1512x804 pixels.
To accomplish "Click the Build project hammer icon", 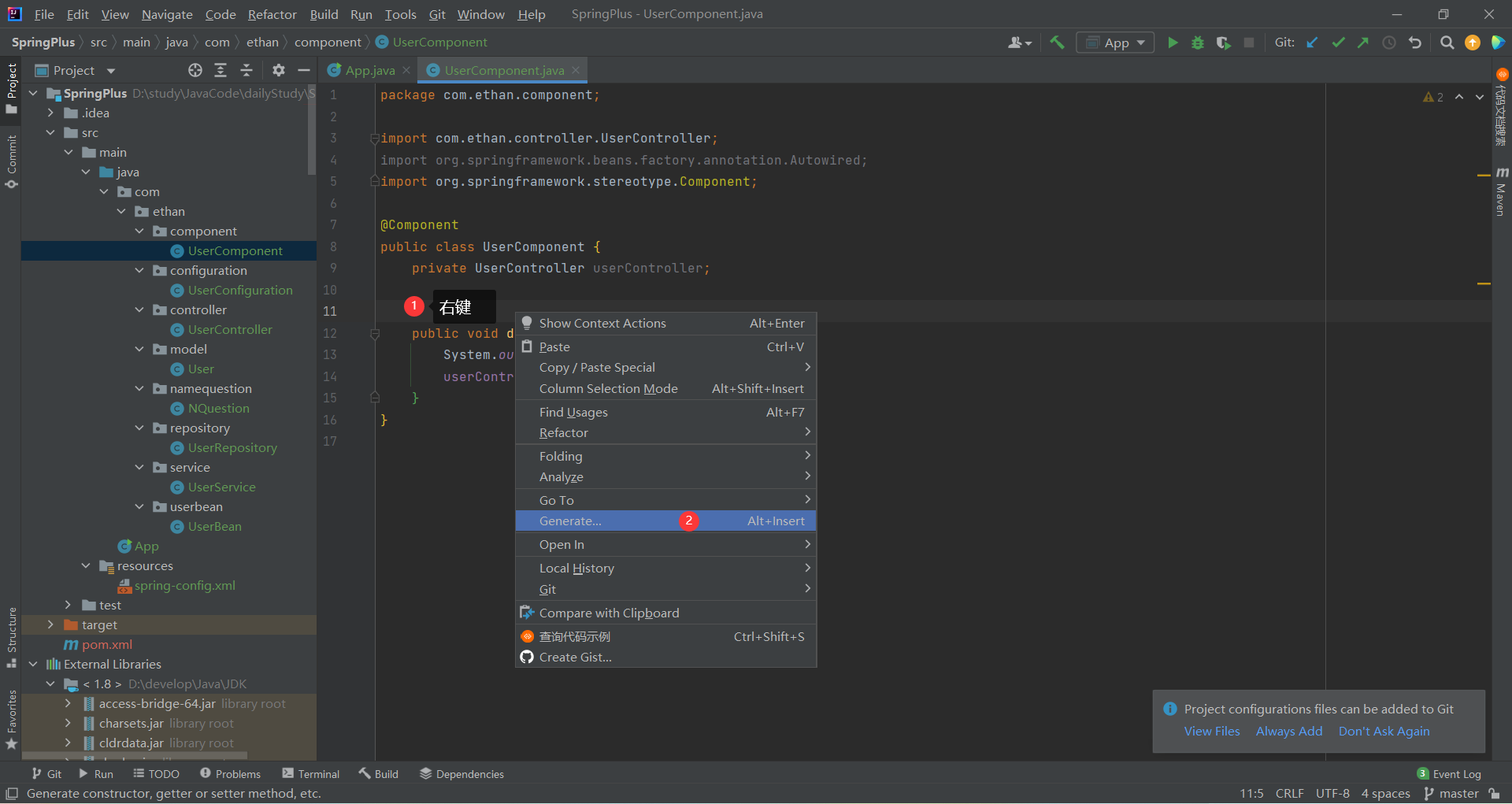I will [x=1057, y=43].
